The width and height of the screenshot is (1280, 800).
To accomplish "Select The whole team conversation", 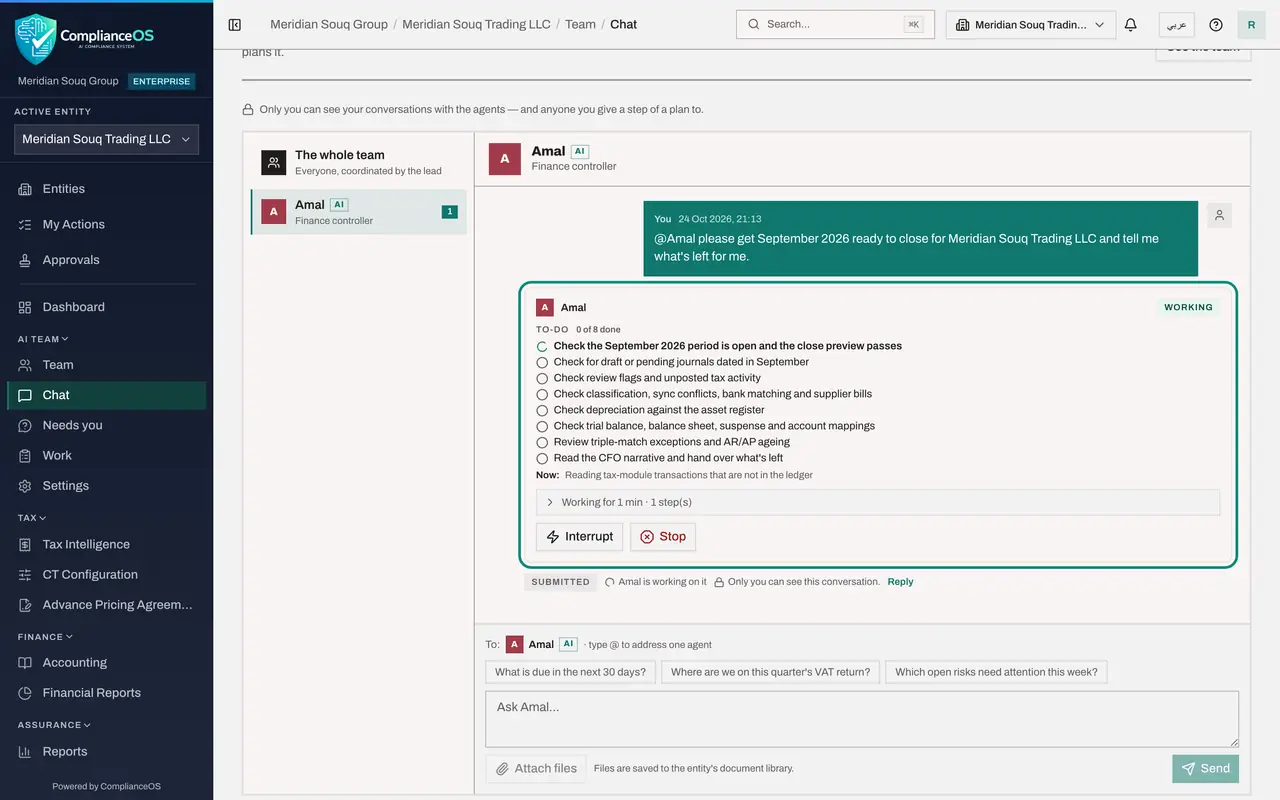I will (x=359, y=162).
